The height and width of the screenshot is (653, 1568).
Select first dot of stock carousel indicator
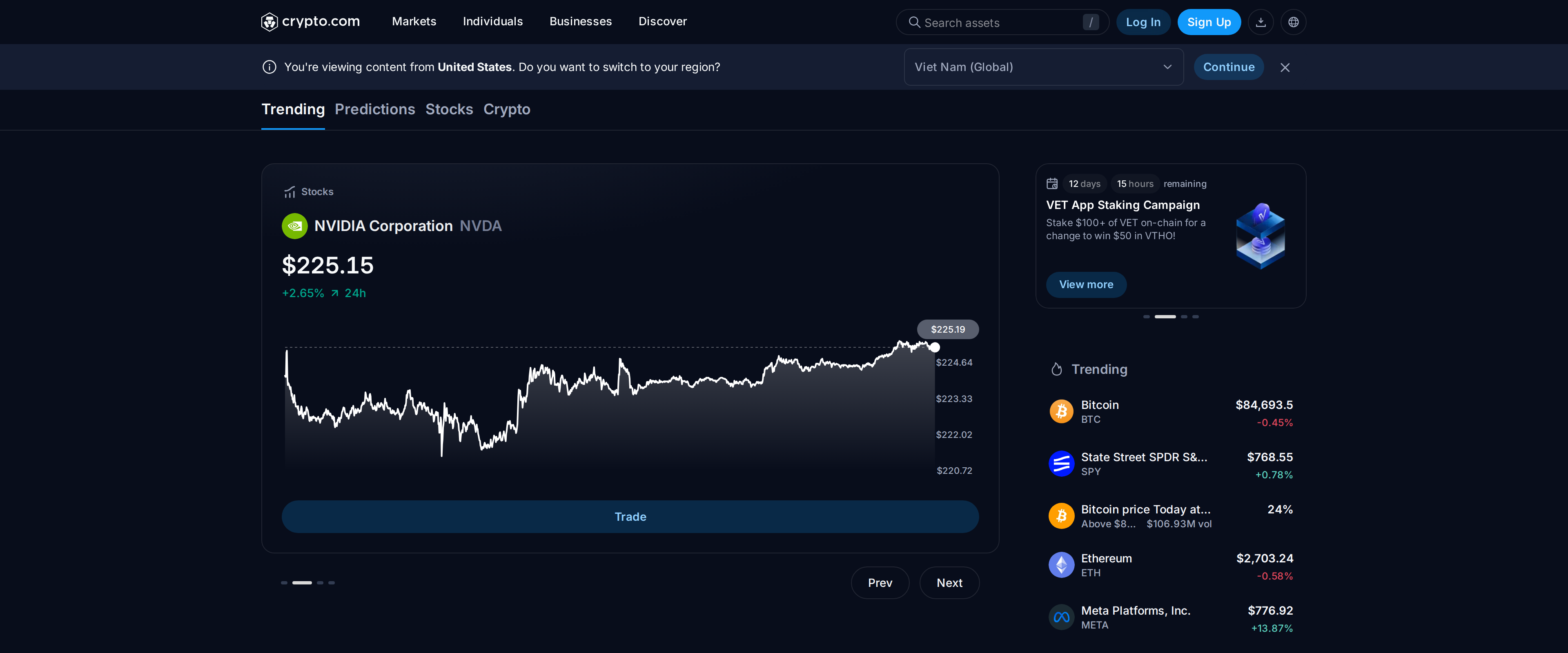pyautogui.click(x=284, y=583)
